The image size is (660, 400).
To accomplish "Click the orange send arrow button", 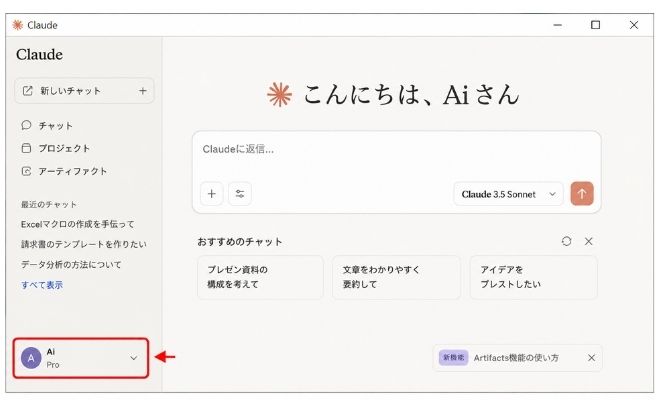I will 582,194.
